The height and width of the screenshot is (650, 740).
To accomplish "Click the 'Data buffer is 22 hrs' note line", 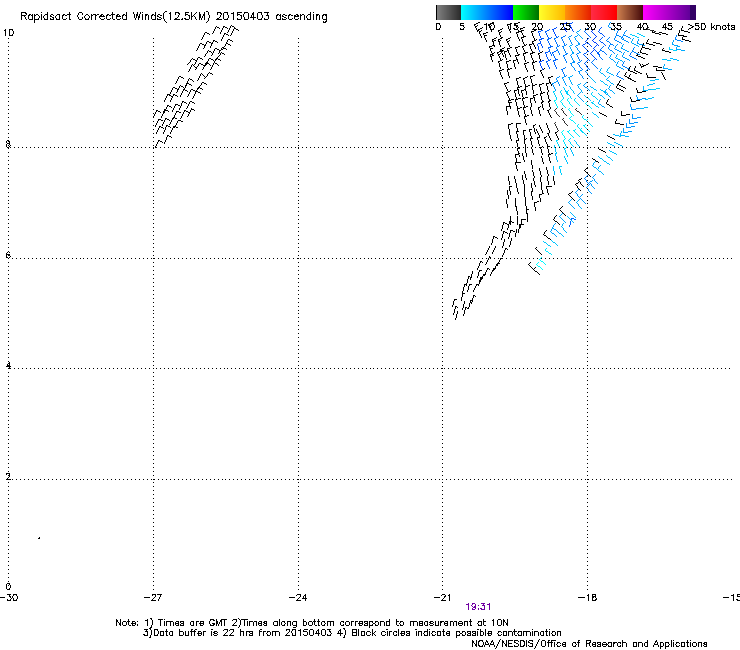I will [x=352, y=633].
